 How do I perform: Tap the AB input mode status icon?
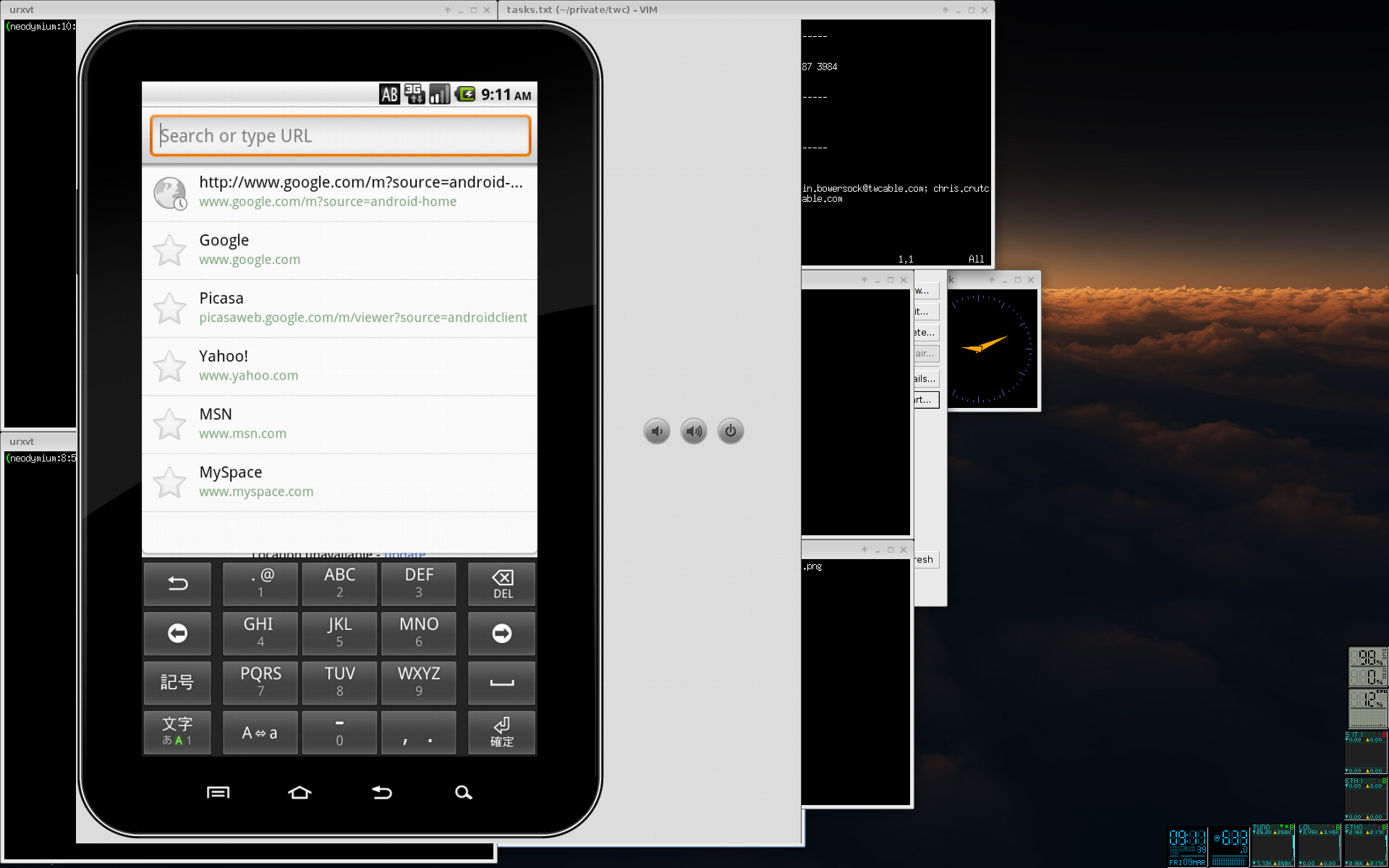pyautogui.click(x=389, y=94)
